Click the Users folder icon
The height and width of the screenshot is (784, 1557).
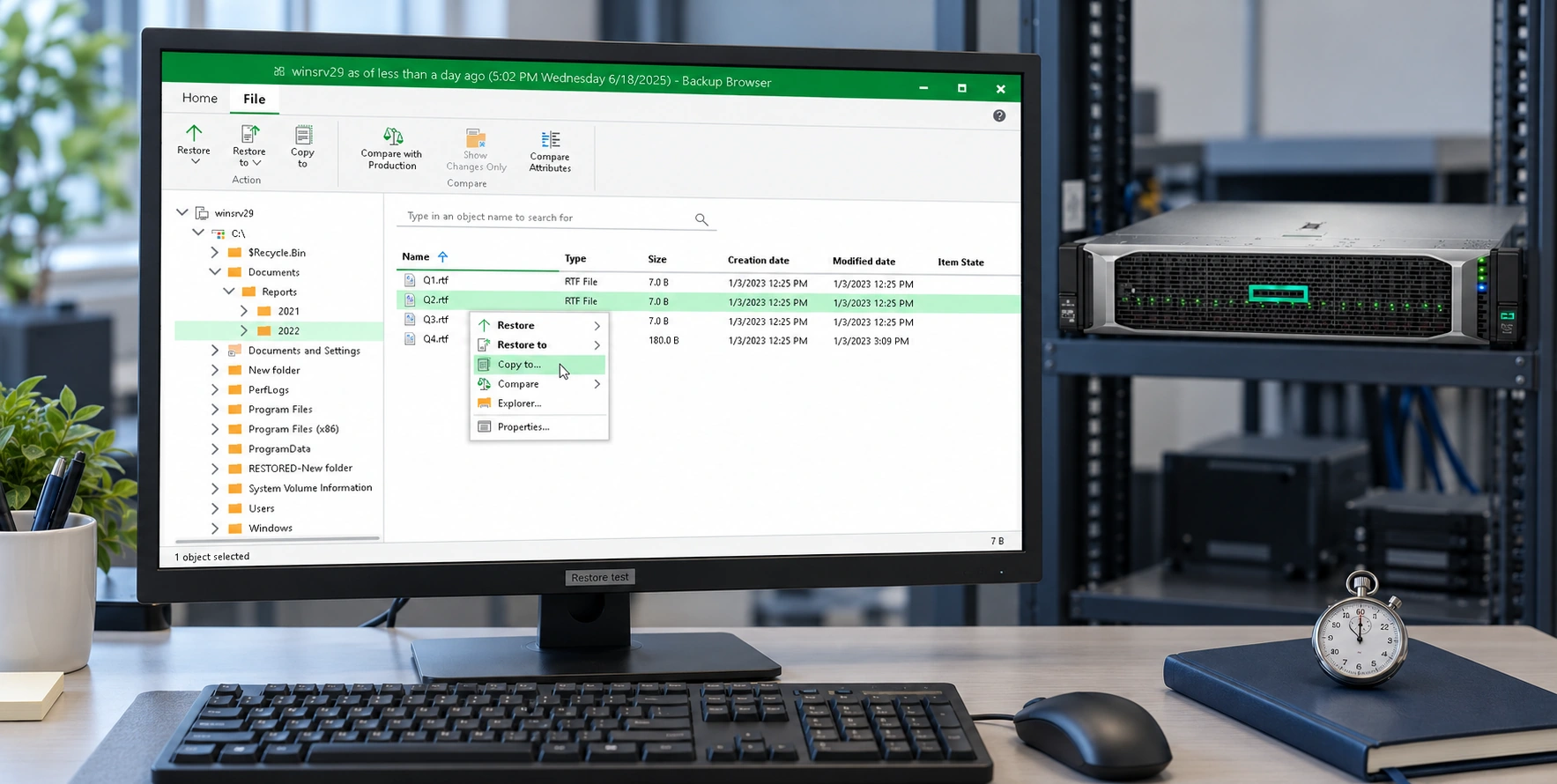(234, 508)
